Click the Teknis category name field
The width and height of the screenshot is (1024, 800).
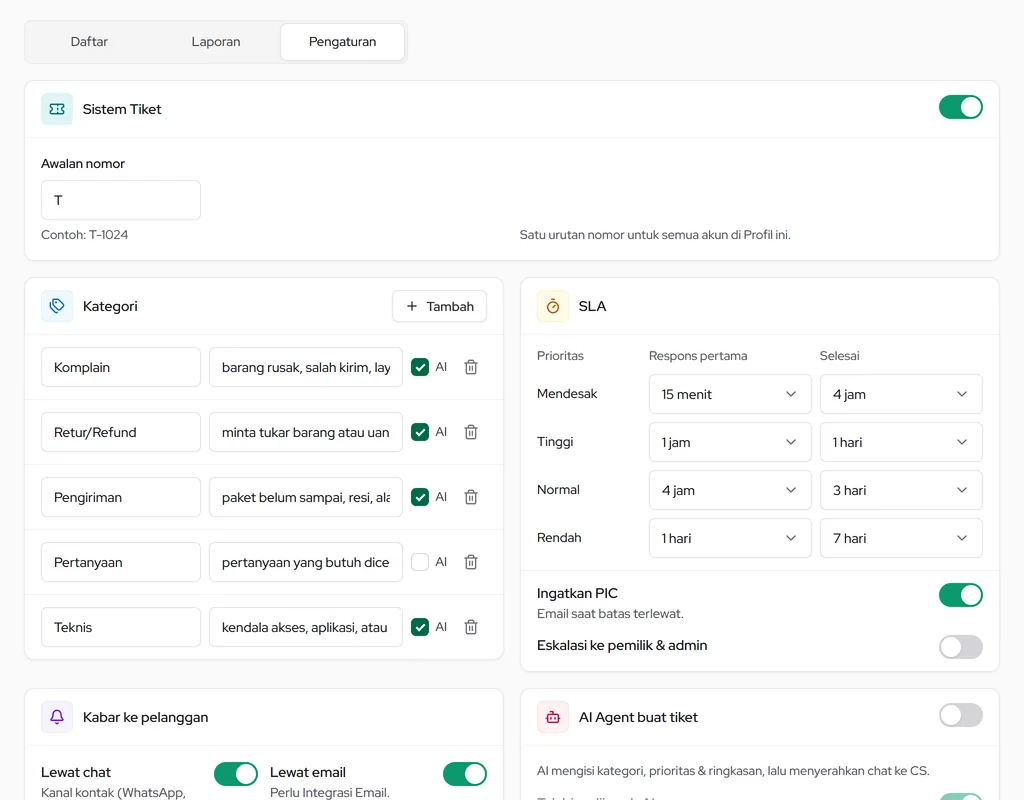(x=121, y=627)
